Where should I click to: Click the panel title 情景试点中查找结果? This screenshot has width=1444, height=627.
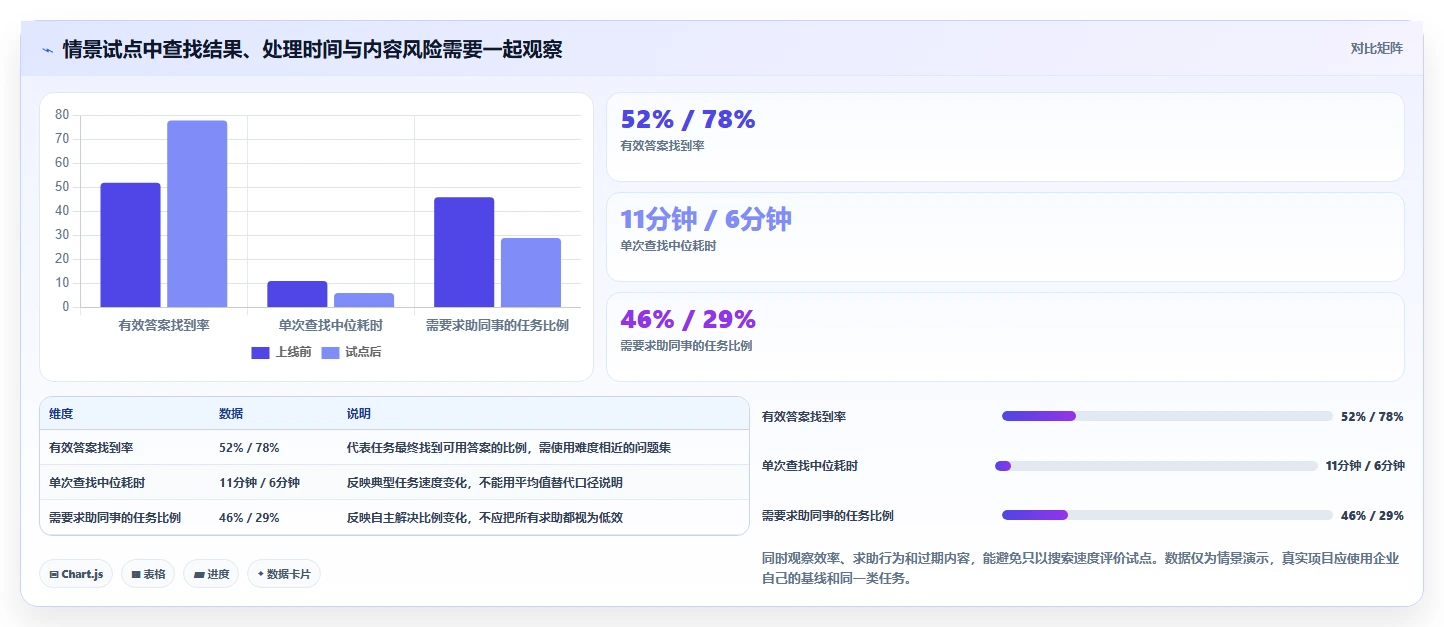click(312, 49)
